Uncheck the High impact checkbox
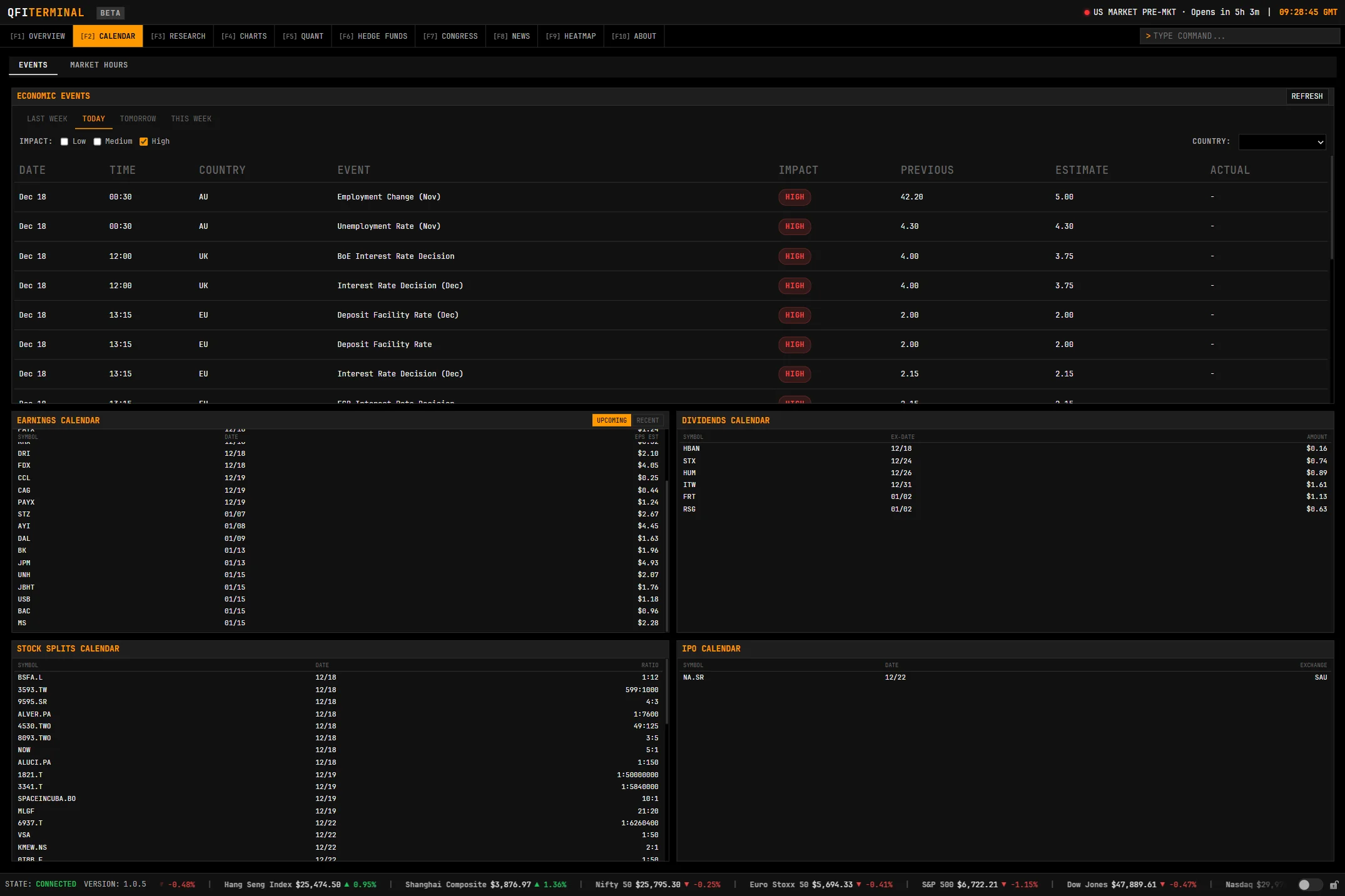Viewport: 1345px width, 896px height. [x=144, y=142]
